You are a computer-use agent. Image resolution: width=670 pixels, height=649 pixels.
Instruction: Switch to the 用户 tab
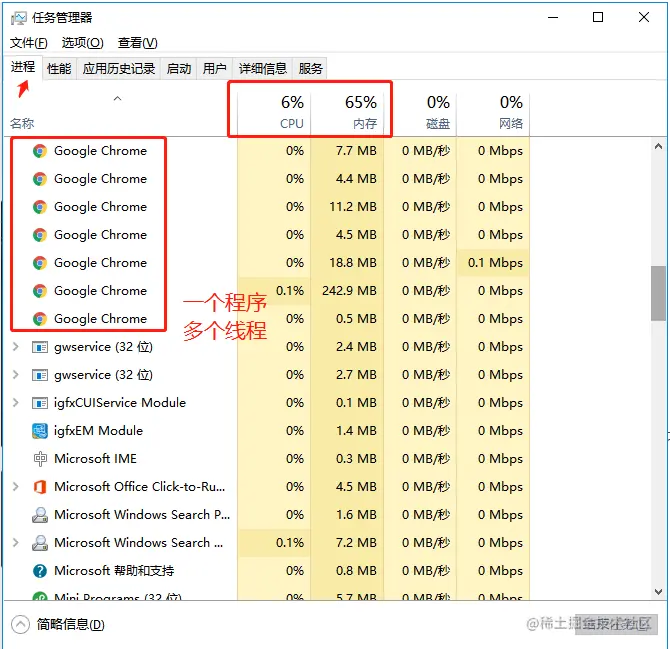[x=215, y=68]
